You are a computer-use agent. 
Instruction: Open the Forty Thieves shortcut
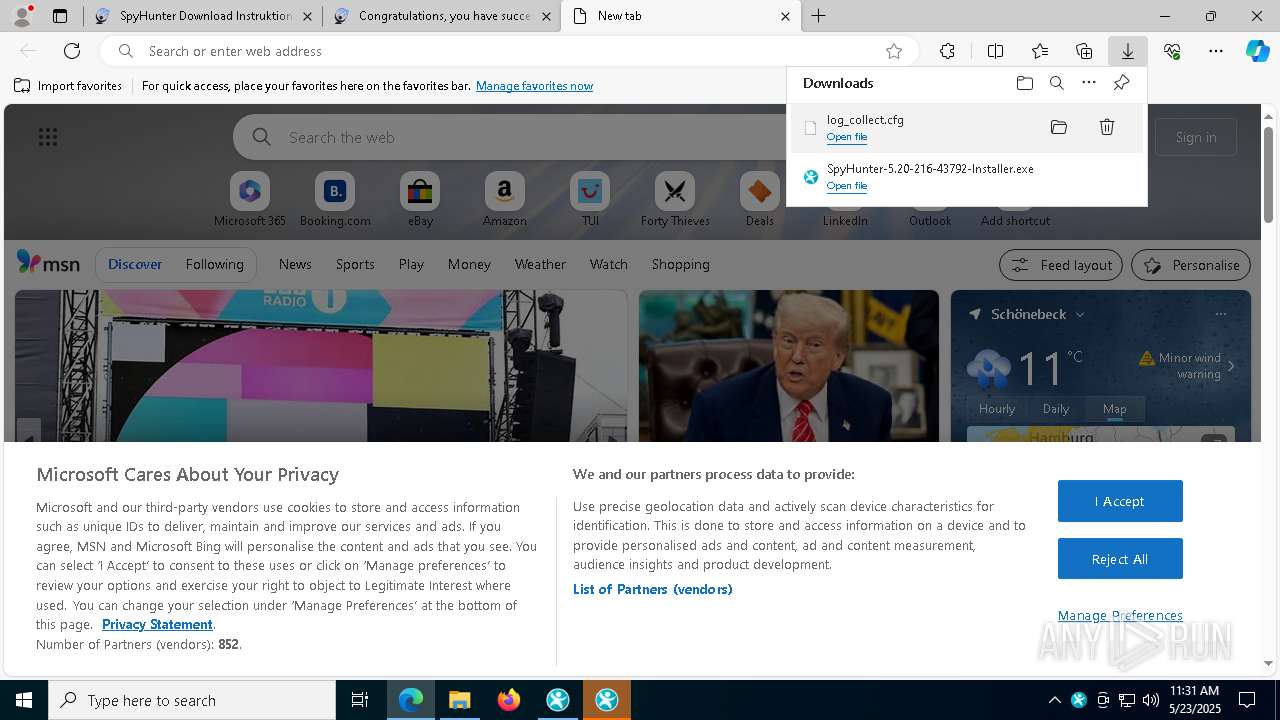click(x=675, y=199)
